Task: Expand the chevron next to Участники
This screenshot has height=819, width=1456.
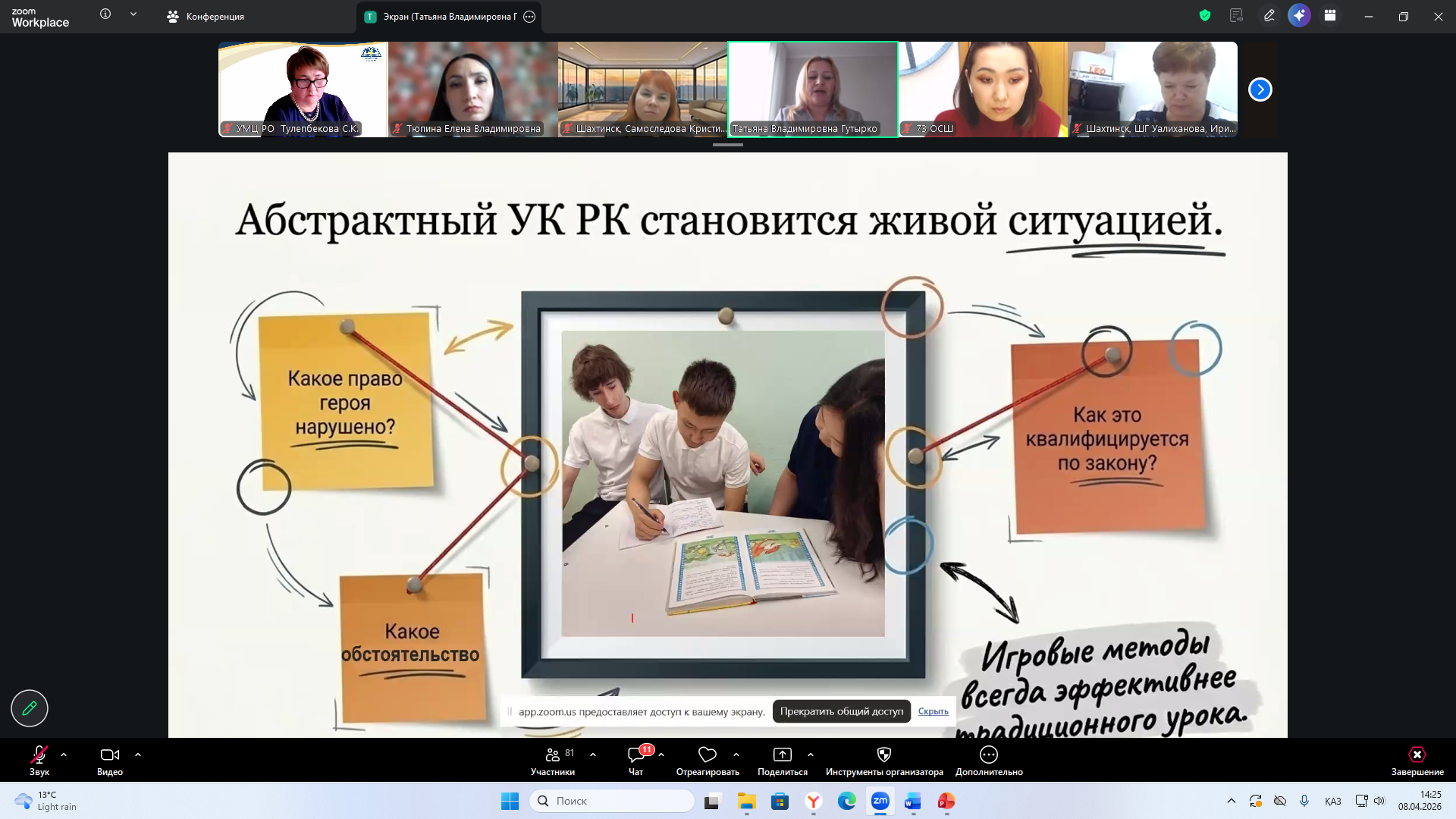Action: point(593,755)
